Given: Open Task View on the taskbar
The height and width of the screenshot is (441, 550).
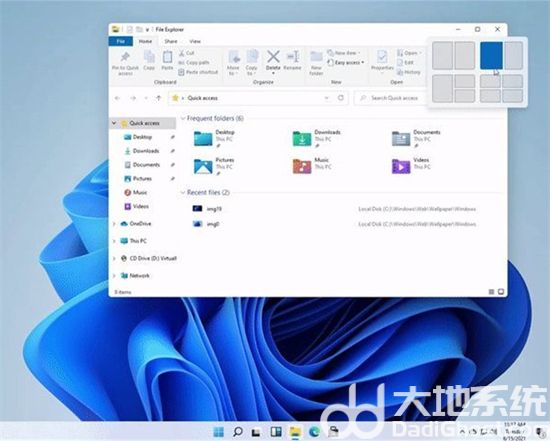Looking at the screenshot, I should point(257,432).
